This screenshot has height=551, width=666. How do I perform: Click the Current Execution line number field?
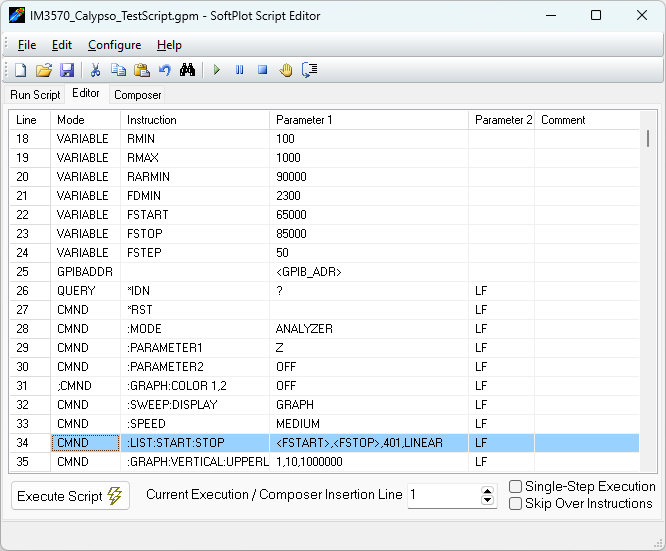tap(442, 495)
